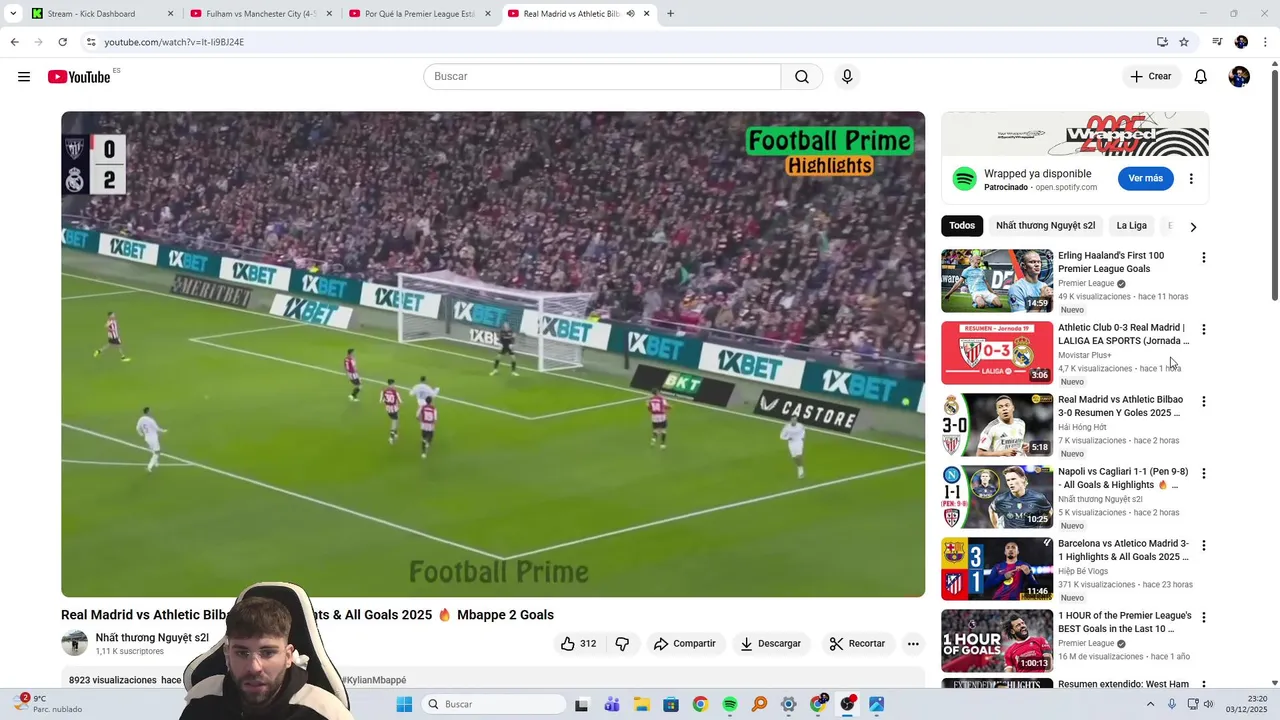Open YouTube notifications bell
The image size is (1280, 720).
1201,77
